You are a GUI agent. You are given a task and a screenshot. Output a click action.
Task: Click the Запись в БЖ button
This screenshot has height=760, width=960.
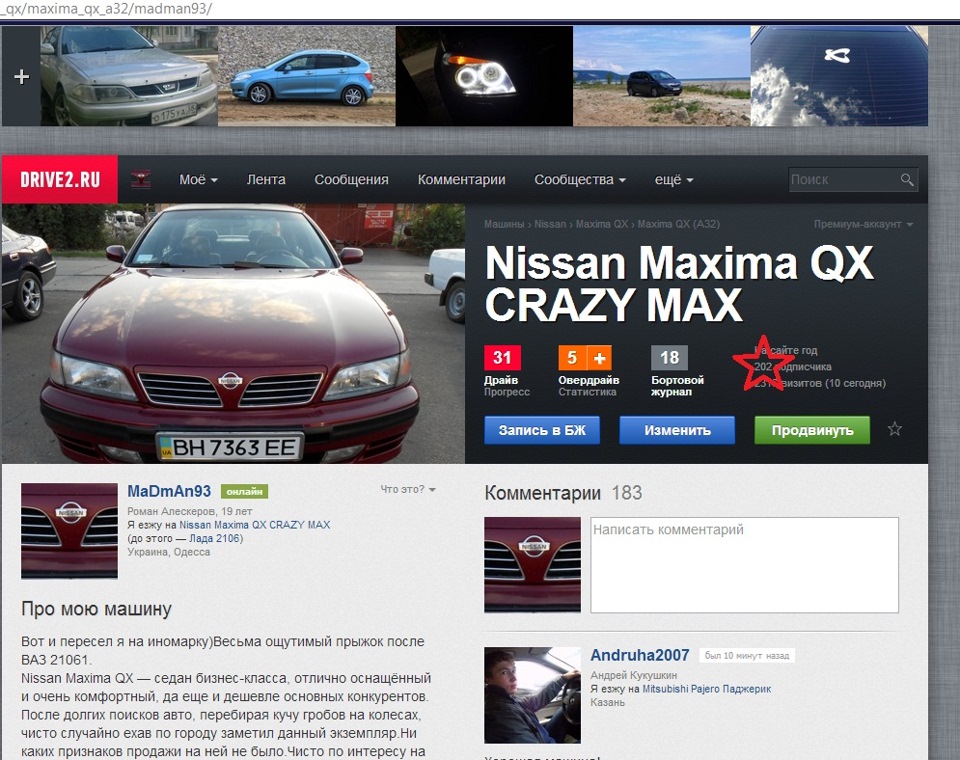click(542, 430)
